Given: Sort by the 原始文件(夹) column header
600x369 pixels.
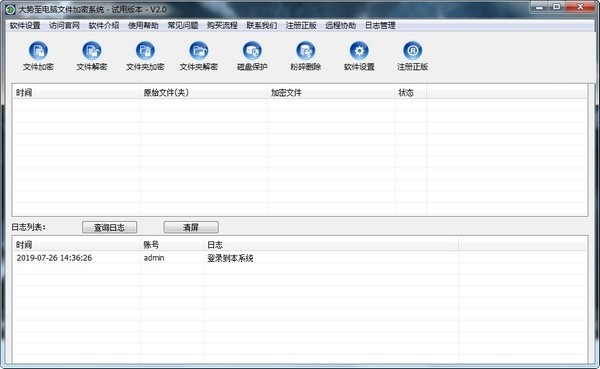Looking at the screenshot, I should 204,93.
